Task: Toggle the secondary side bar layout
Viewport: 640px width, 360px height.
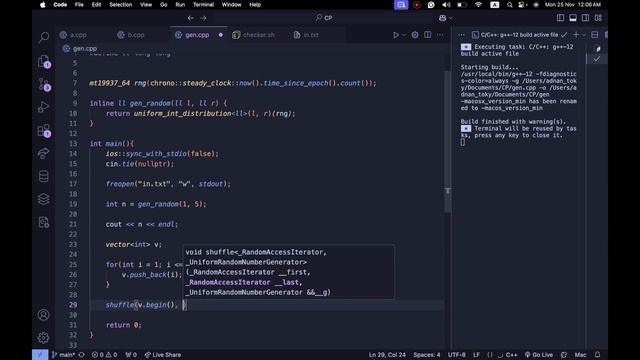Action: pyautogui.click(x=585, y=18)
